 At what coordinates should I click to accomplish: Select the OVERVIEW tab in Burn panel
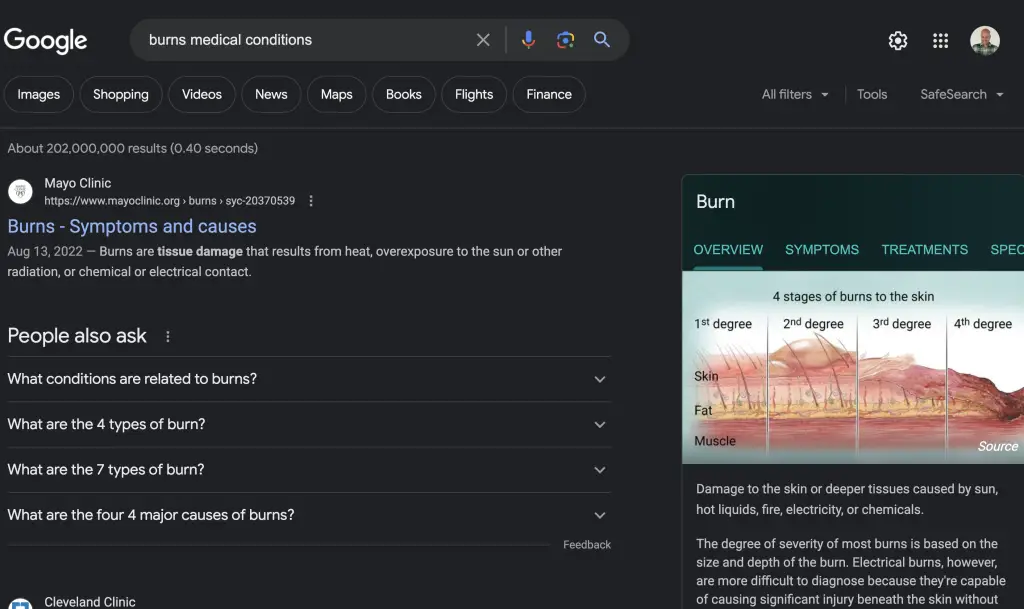pos(728,250)
